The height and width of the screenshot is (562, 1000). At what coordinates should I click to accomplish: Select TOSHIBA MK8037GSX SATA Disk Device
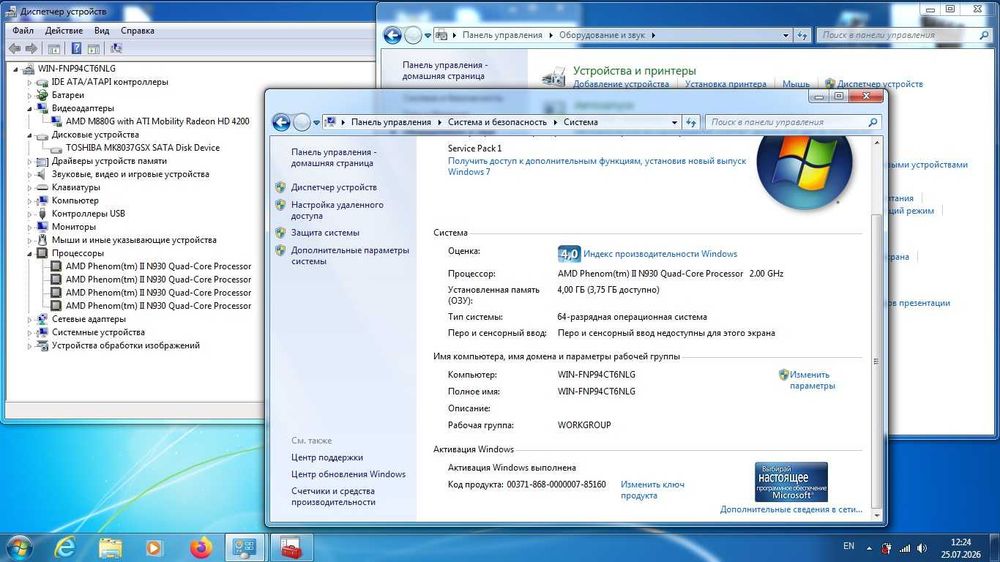coord(143,147)
